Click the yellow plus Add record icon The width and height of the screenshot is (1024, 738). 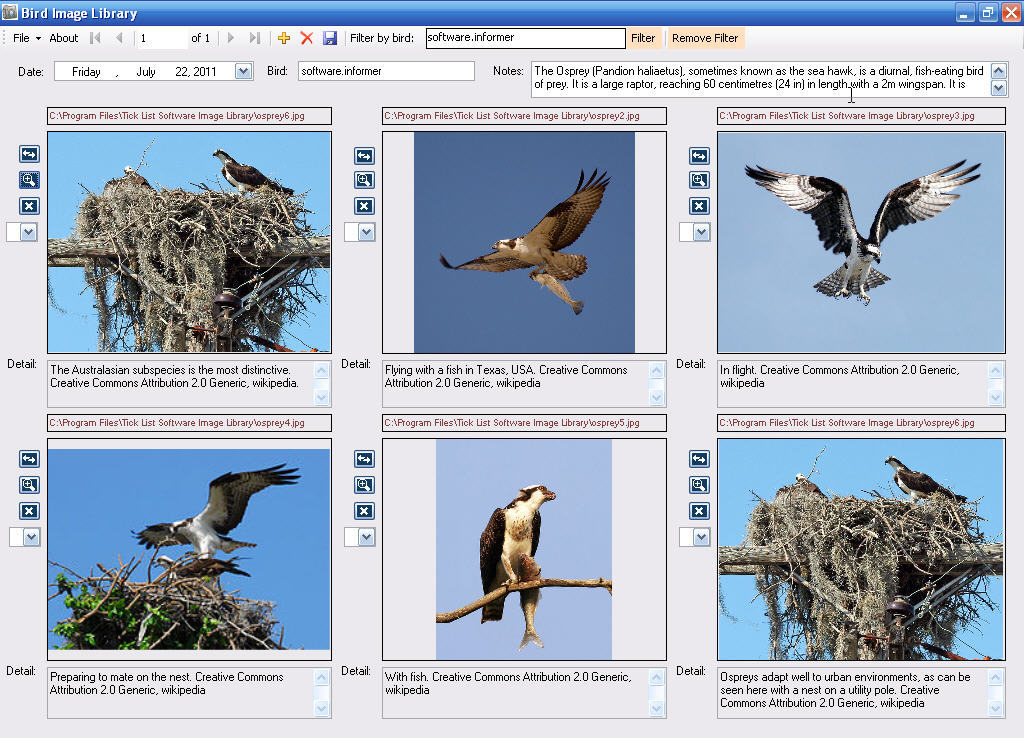pyautogui.click(x=283, y=38)
